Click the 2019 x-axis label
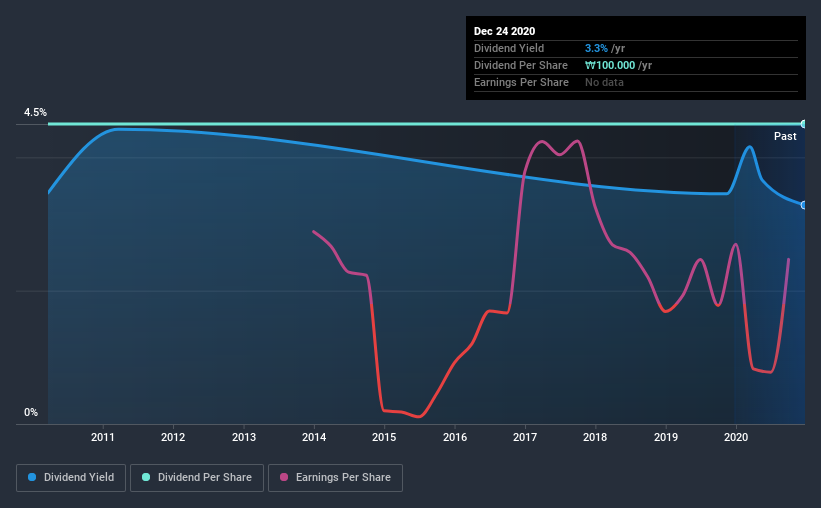This screenshot has width=821, height=508. pos(666,437)
